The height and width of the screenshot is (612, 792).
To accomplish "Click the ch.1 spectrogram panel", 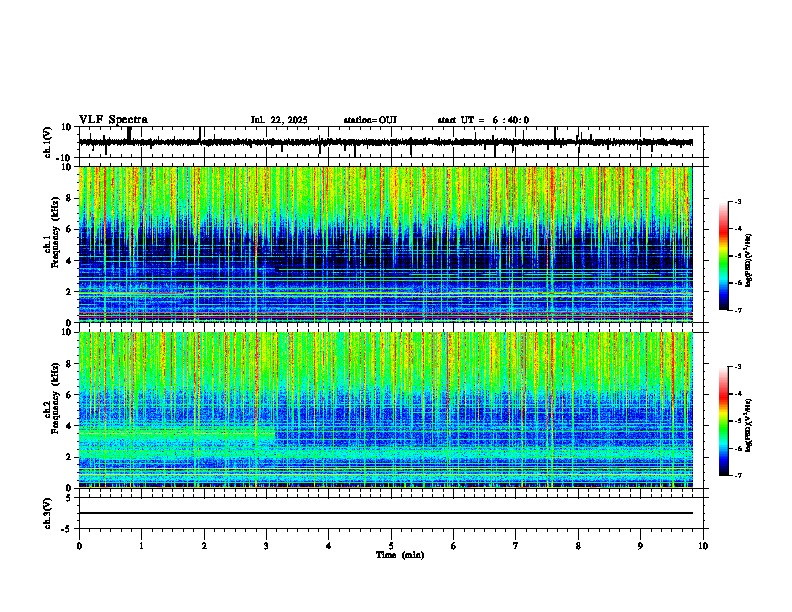I will click(x=386, y=244).
